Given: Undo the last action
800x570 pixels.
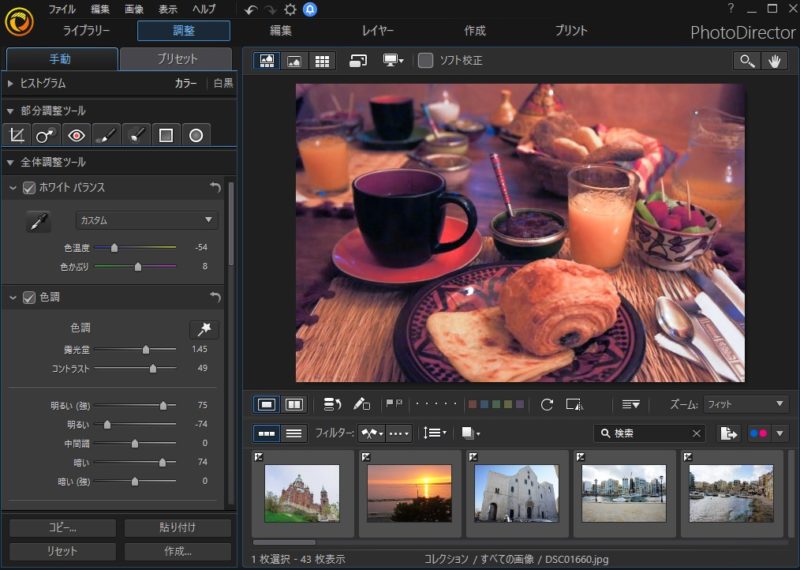Looking at the screenshot, I should click(251, 10).
